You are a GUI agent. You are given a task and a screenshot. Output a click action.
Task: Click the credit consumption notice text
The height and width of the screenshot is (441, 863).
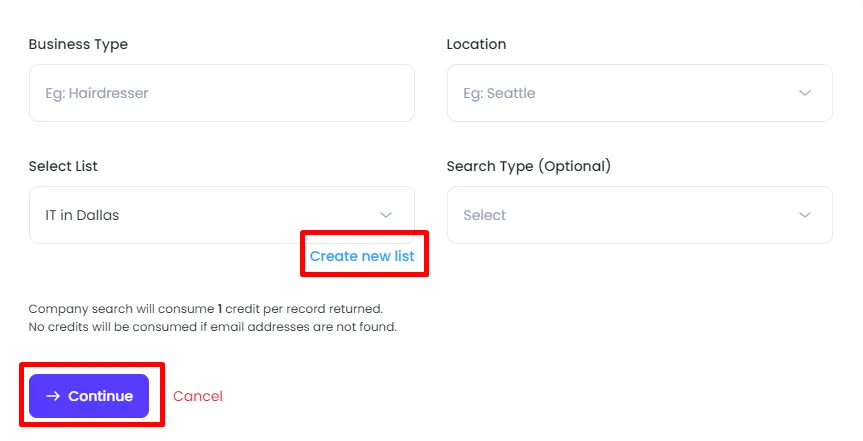[x=206, y=309]
